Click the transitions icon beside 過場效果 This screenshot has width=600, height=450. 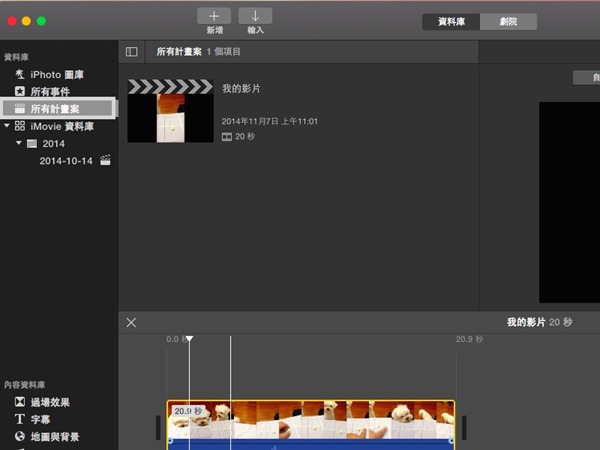[x=20, y=402]
